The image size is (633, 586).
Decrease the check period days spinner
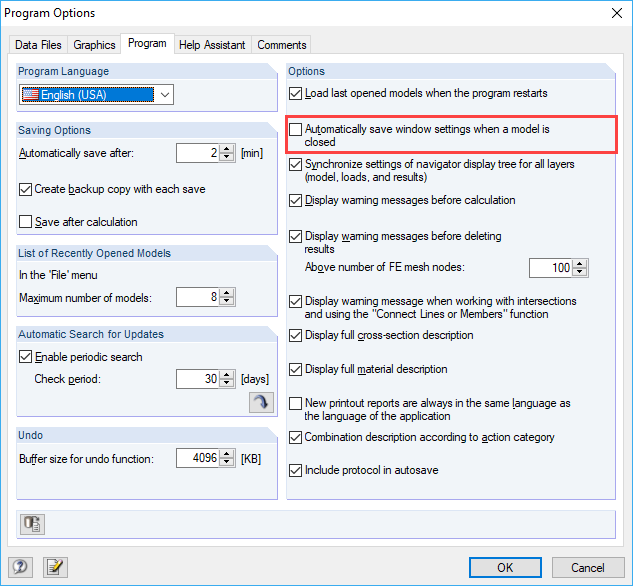pyautogui.click(x=227, y=383)
